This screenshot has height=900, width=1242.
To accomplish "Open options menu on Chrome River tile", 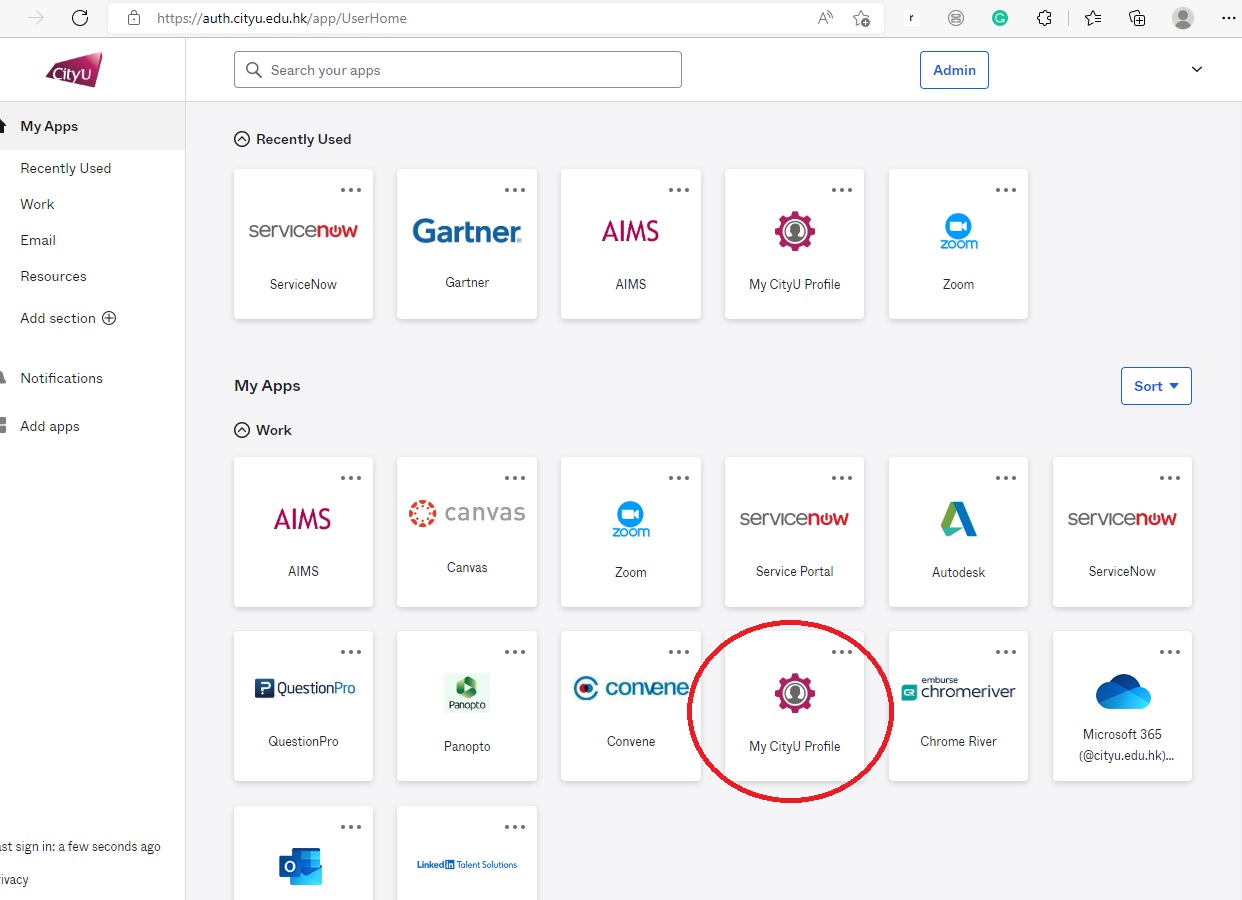I will click(1006, 652).
